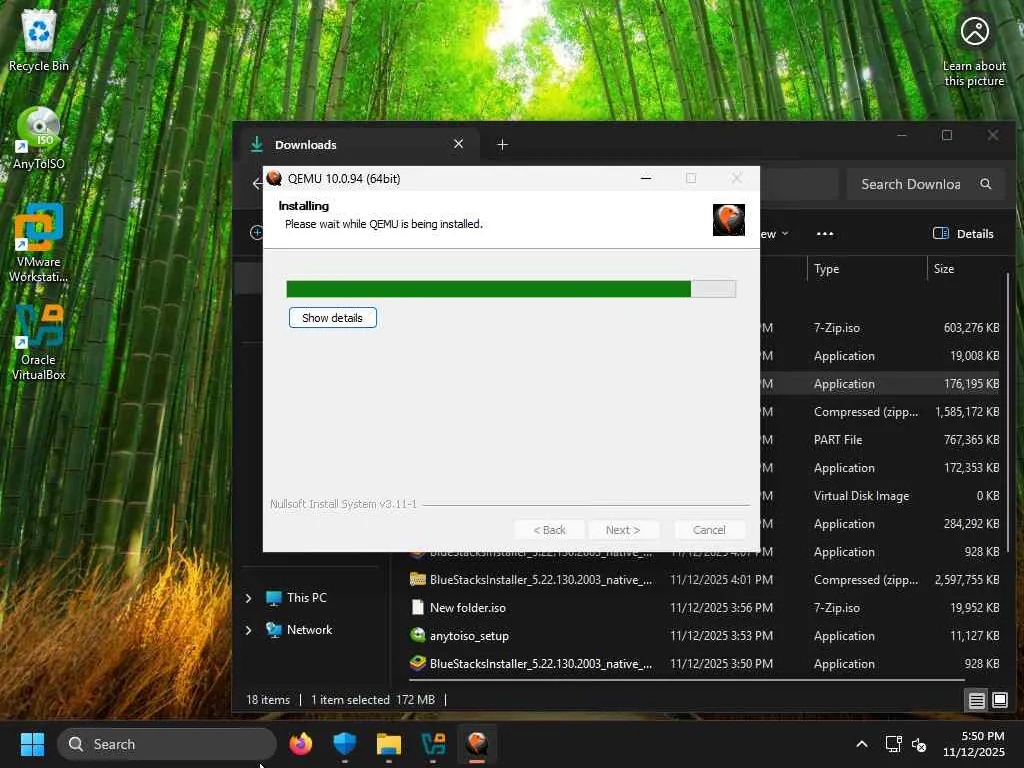Click the taskbar Search box

coord(167,744)
